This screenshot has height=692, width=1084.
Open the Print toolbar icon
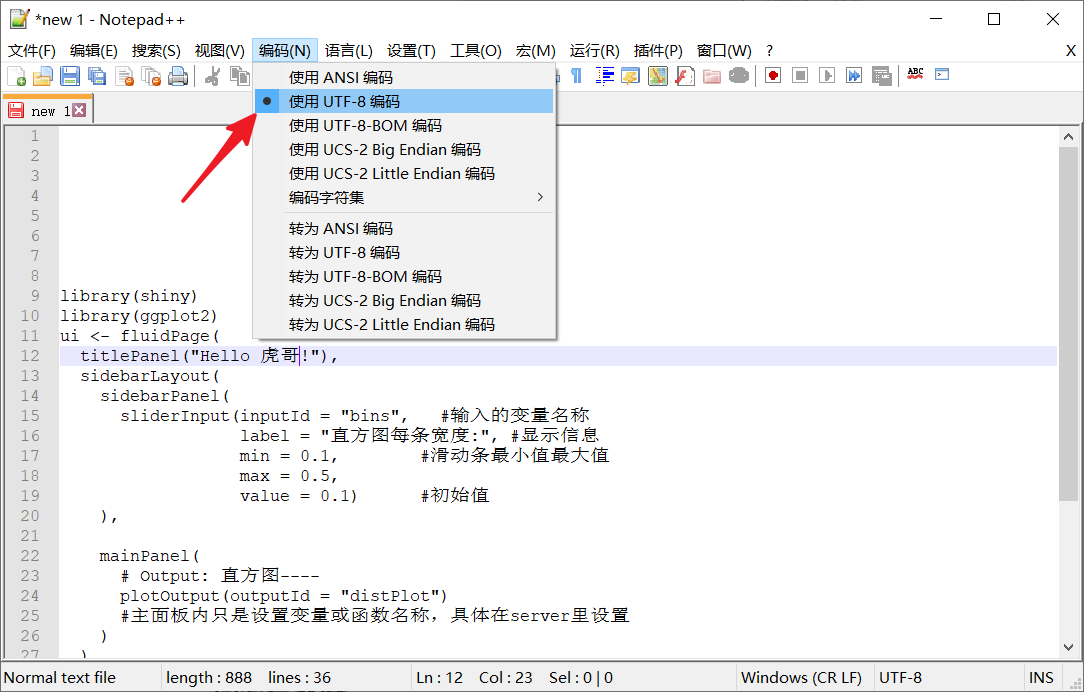[175, 74]
